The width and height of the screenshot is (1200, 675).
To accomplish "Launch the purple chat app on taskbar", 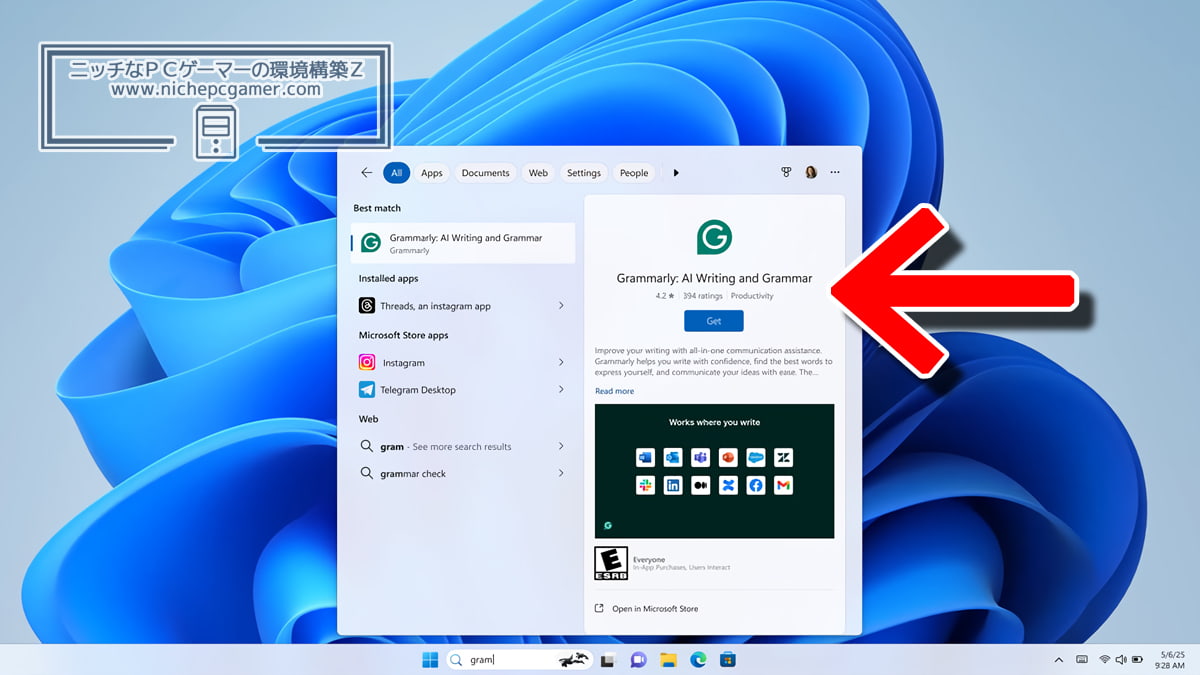I will click(638, 659).
